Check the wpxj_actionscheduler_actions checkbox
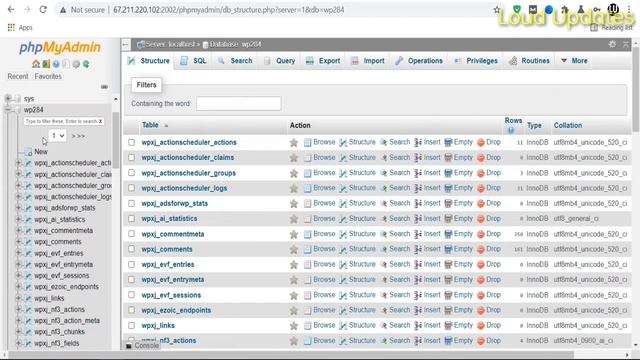 [131, 142]
